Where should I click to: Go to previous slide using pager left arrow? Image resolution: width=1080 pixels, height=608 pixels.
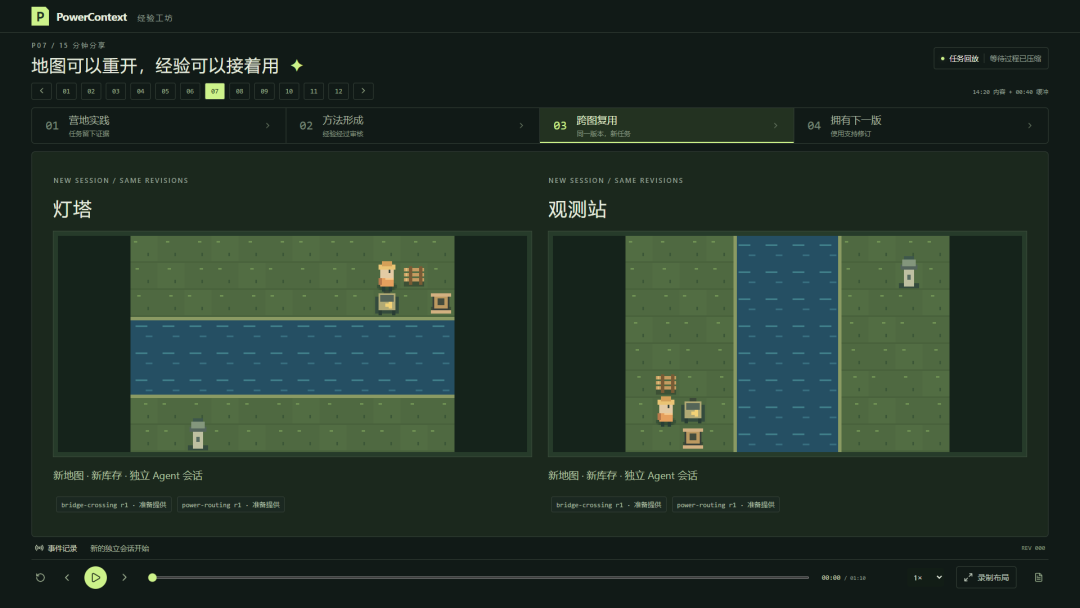click(x=41, y=91)
